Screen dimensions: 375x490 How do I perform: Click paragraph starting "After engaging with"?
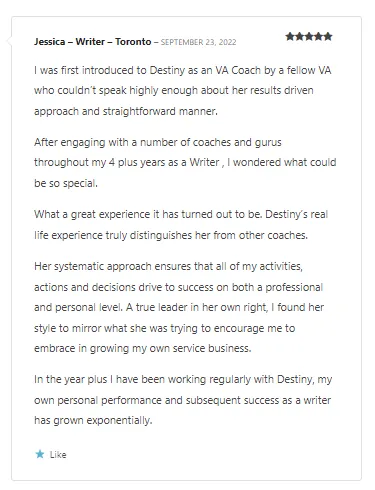185,163
